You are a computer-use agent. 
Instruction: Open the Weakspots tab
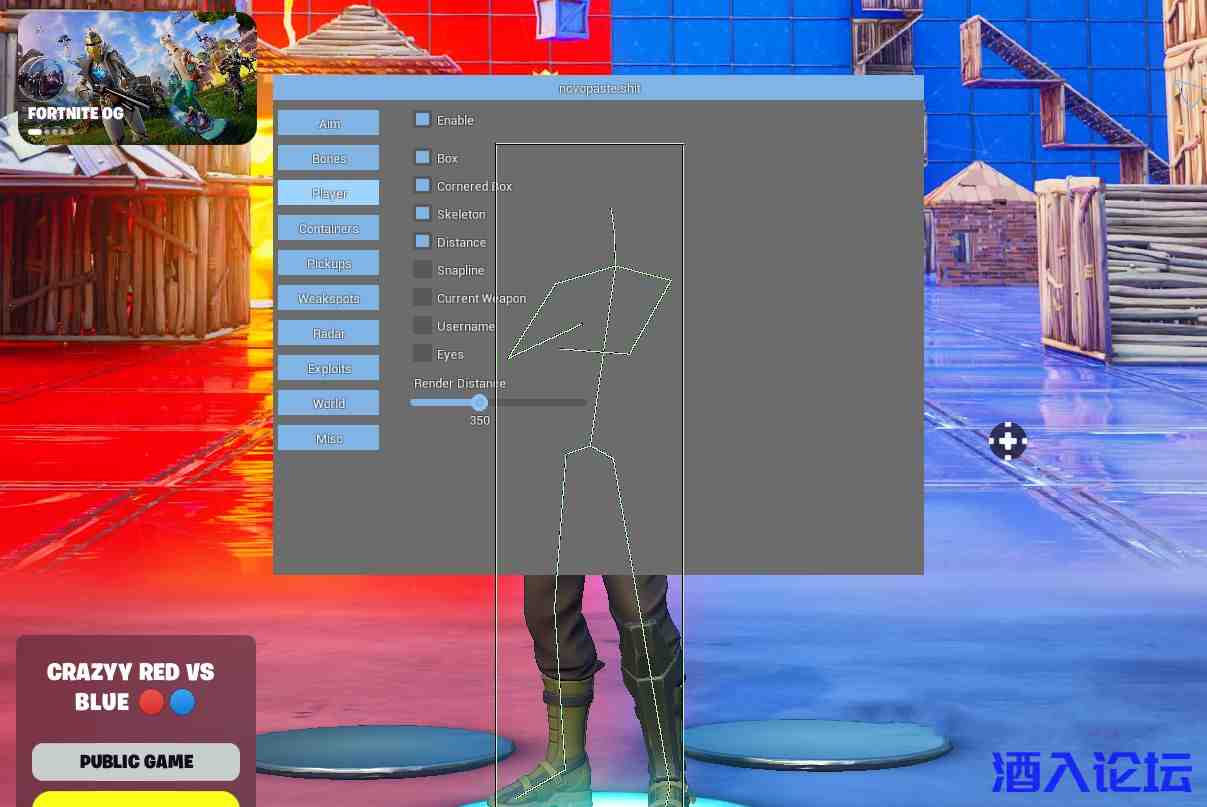click(x=328, y=298)
